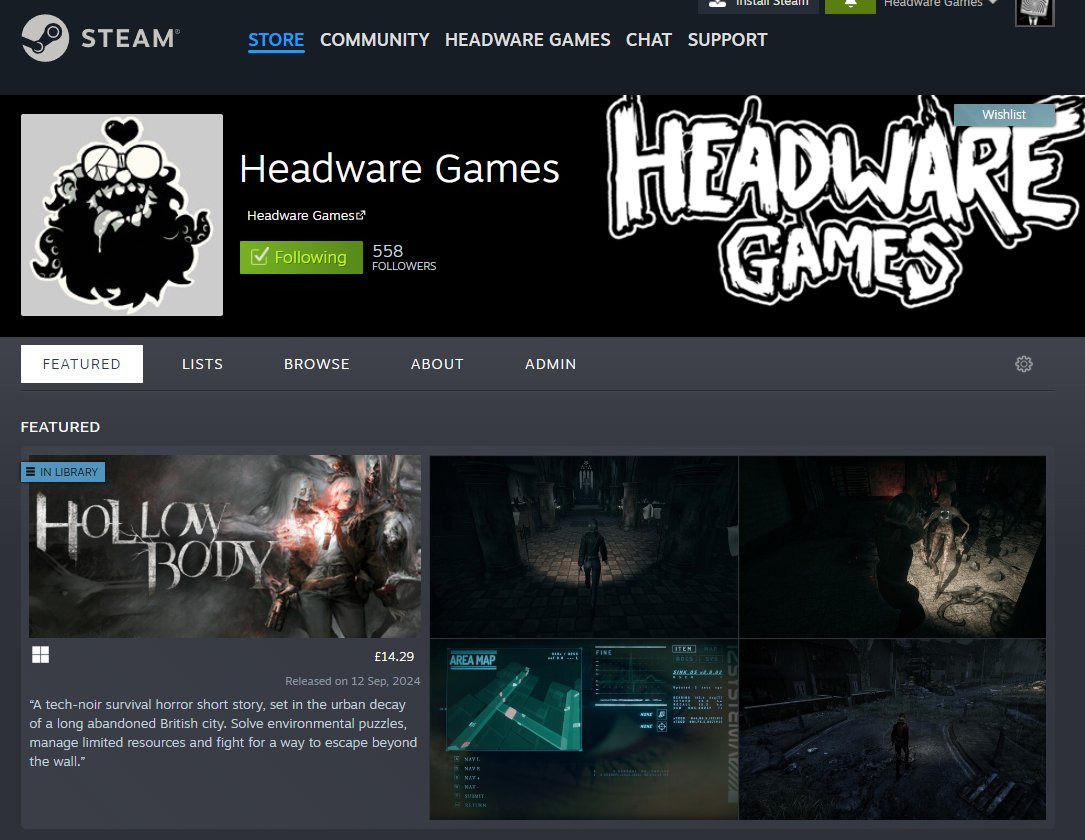Open the user avatar at top right
Viewport: 1085px width, 840px height.
click(x=1034, y=11)
